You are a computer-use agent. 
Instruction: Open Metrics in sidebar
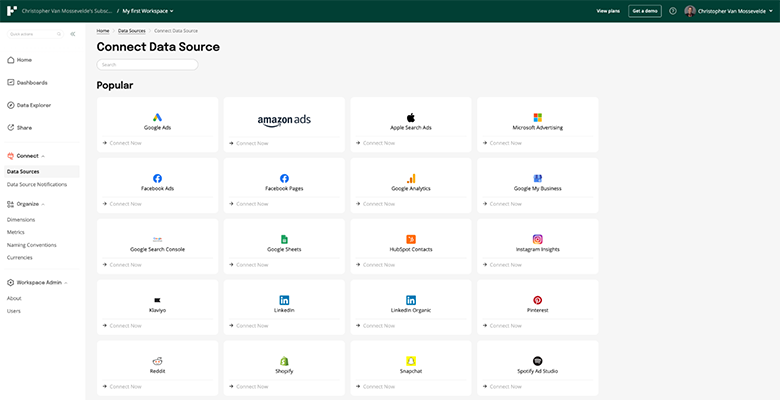coord(15,232)
